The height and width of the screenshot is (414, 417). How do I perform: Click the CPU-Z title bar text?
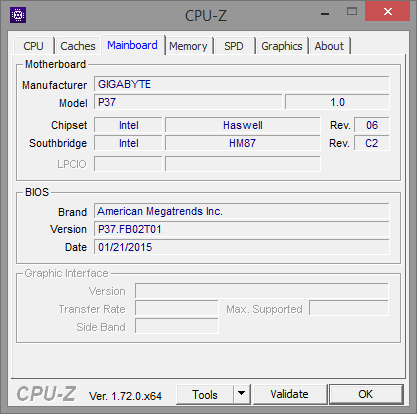tap(206, 15)
